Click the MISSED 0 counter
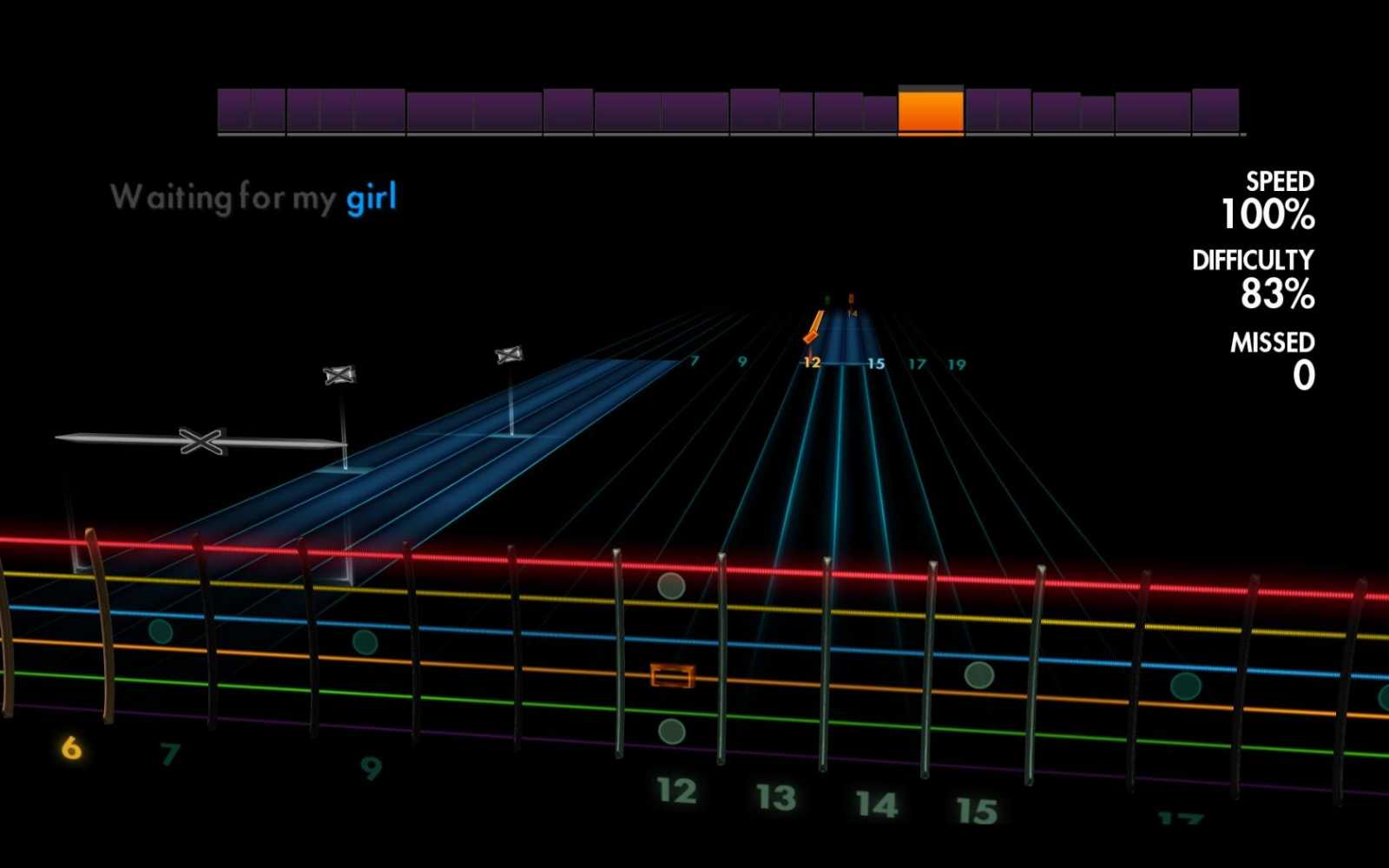The height and width of the screenshot is (868, 1389). coord(1303,375)
